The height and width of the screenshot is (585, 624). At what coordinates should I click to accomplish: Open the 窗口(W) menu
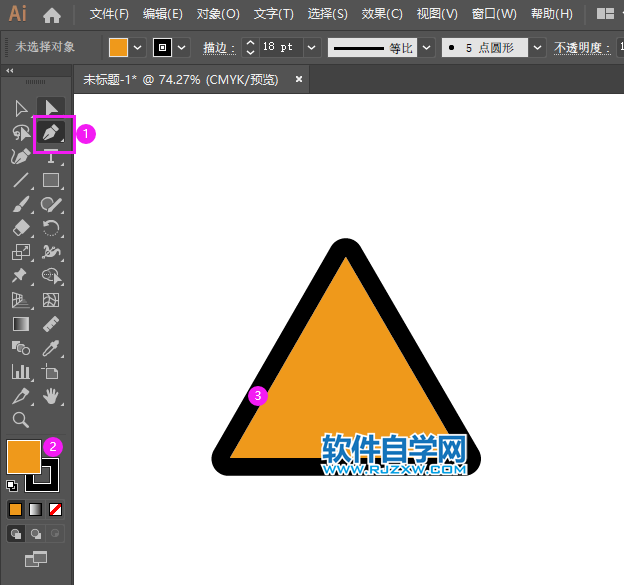pyautogui.click(x=494, y=14)
